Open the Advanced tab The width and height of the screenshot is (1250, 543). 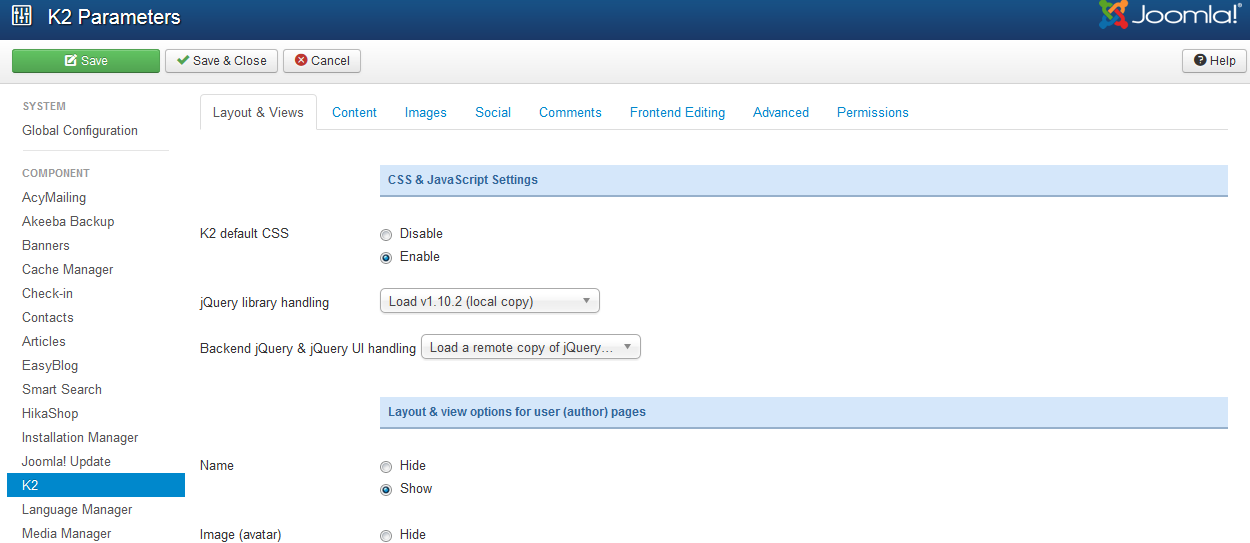pyautogui.click(x=781, y=113)
